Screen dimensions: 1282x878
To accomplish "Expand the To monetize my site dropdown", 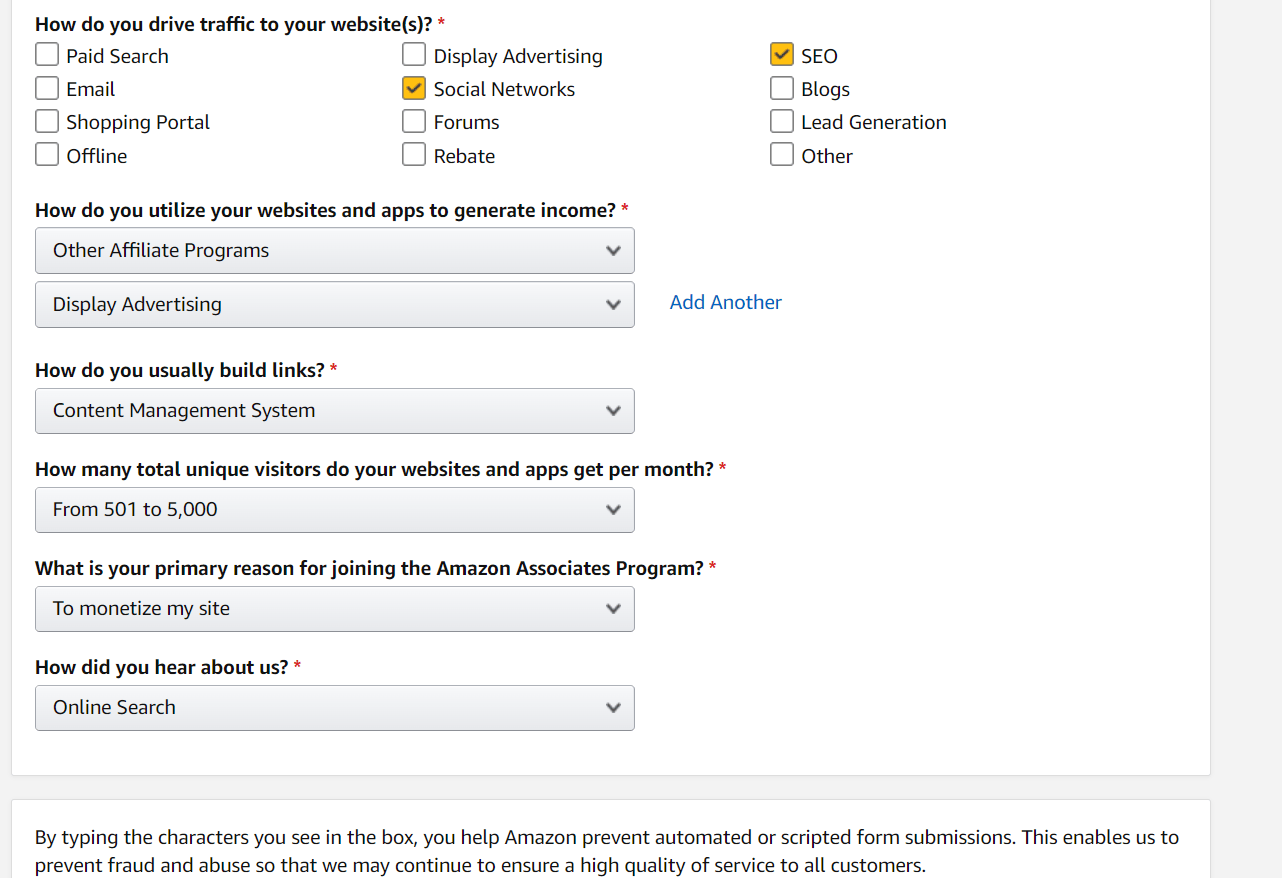I will (x=335, y=608).
